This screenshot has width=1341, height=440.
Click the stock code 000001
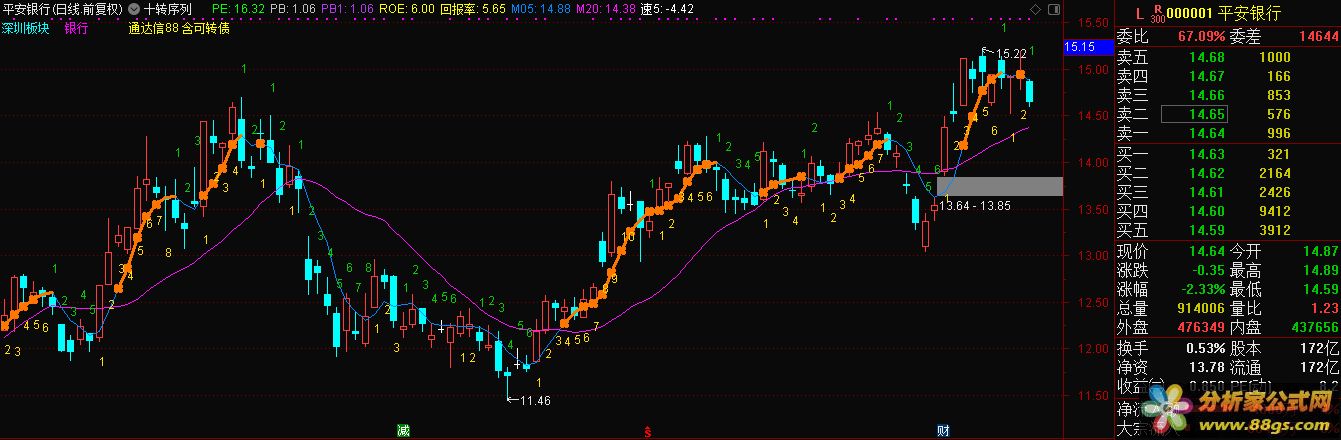(1190, 12)
